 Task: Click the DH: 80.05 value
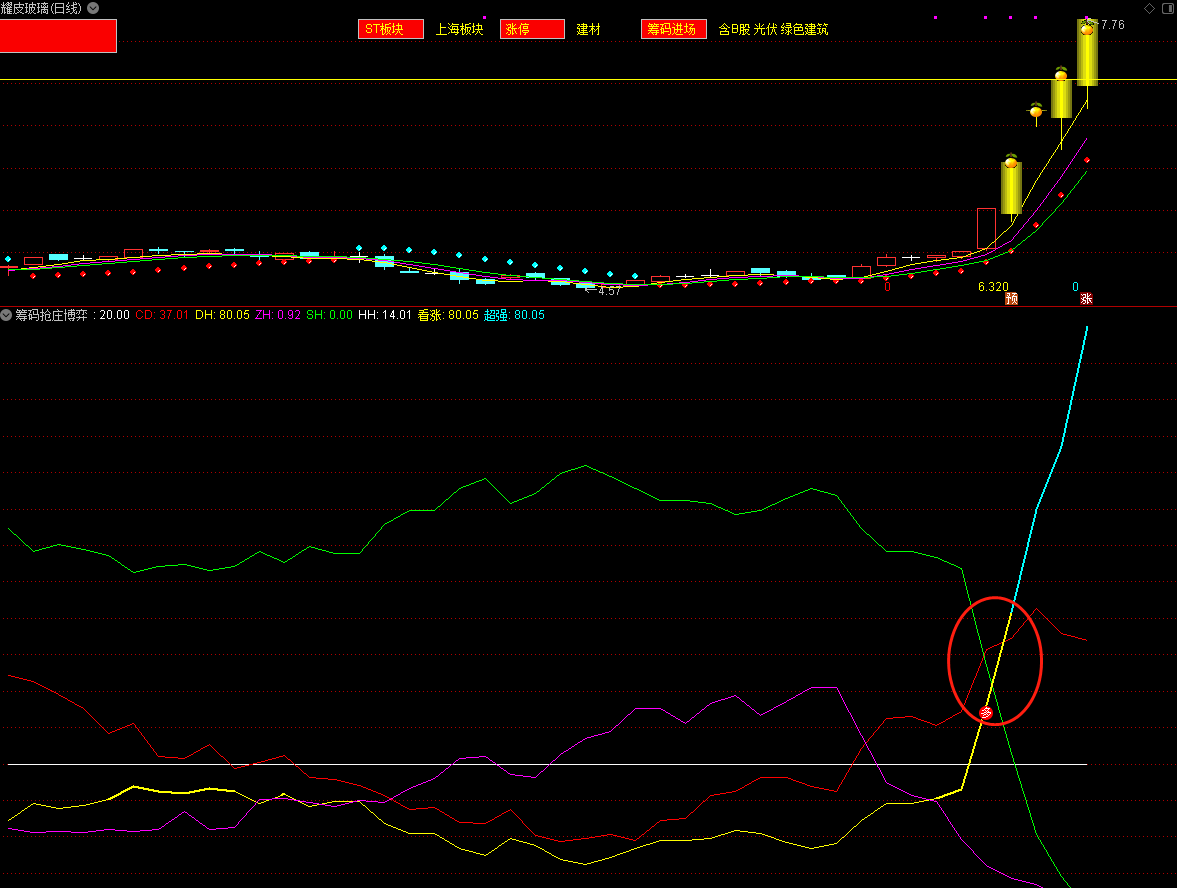(222, 315)
